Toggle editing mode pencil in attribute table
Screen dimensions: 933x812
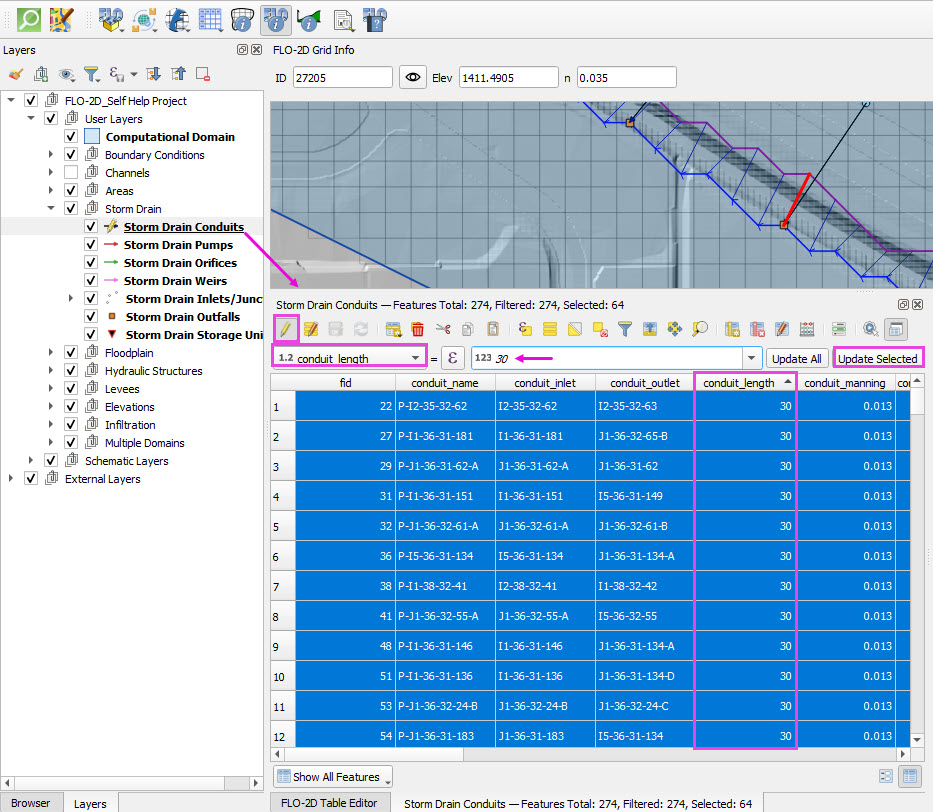tap(285, 328)
